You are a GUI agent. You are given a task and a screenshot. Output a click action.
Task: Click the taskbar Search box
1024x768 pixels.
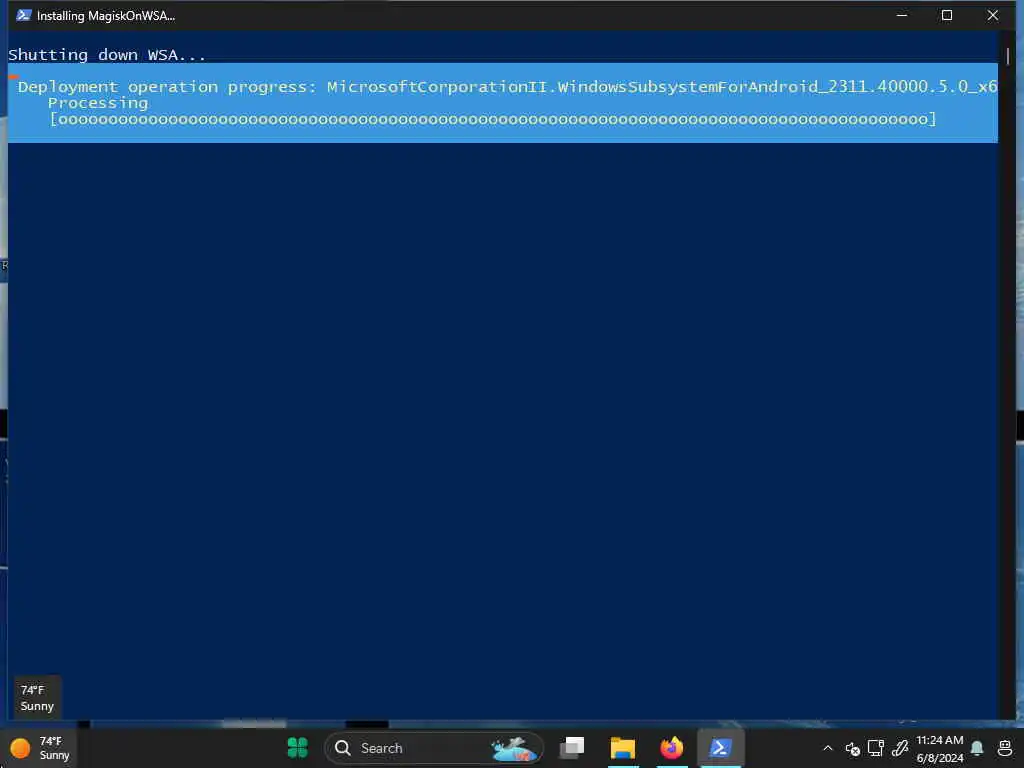(x=434, y=748)
